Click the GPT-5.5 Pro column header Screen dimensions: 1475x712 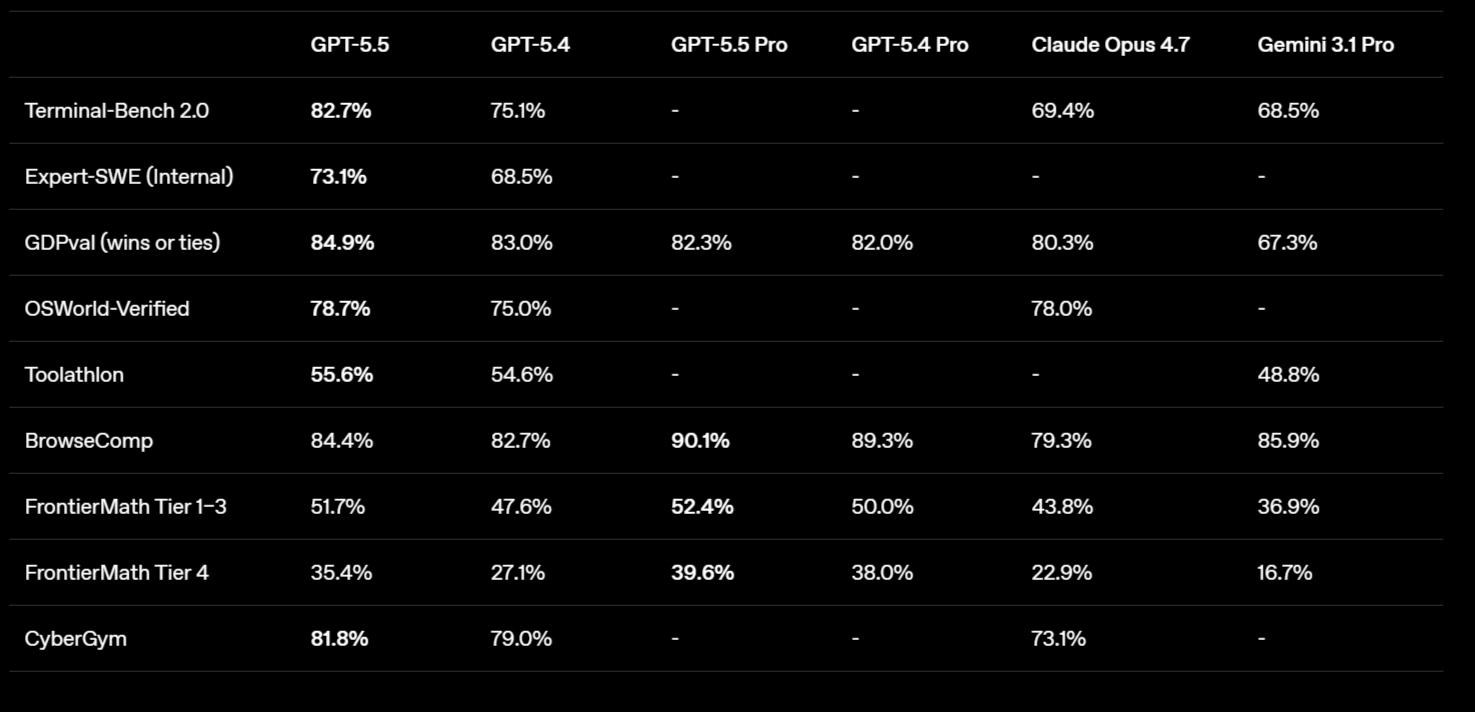click(729, 45)
